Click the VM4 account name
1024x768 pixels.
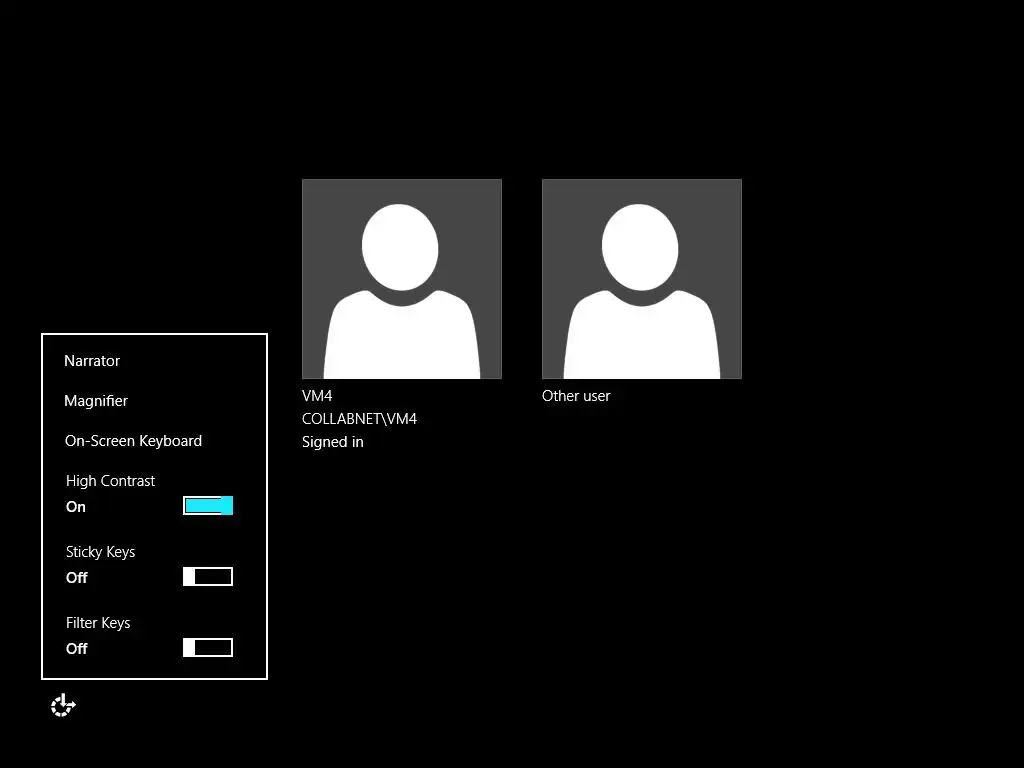[317, 396]
